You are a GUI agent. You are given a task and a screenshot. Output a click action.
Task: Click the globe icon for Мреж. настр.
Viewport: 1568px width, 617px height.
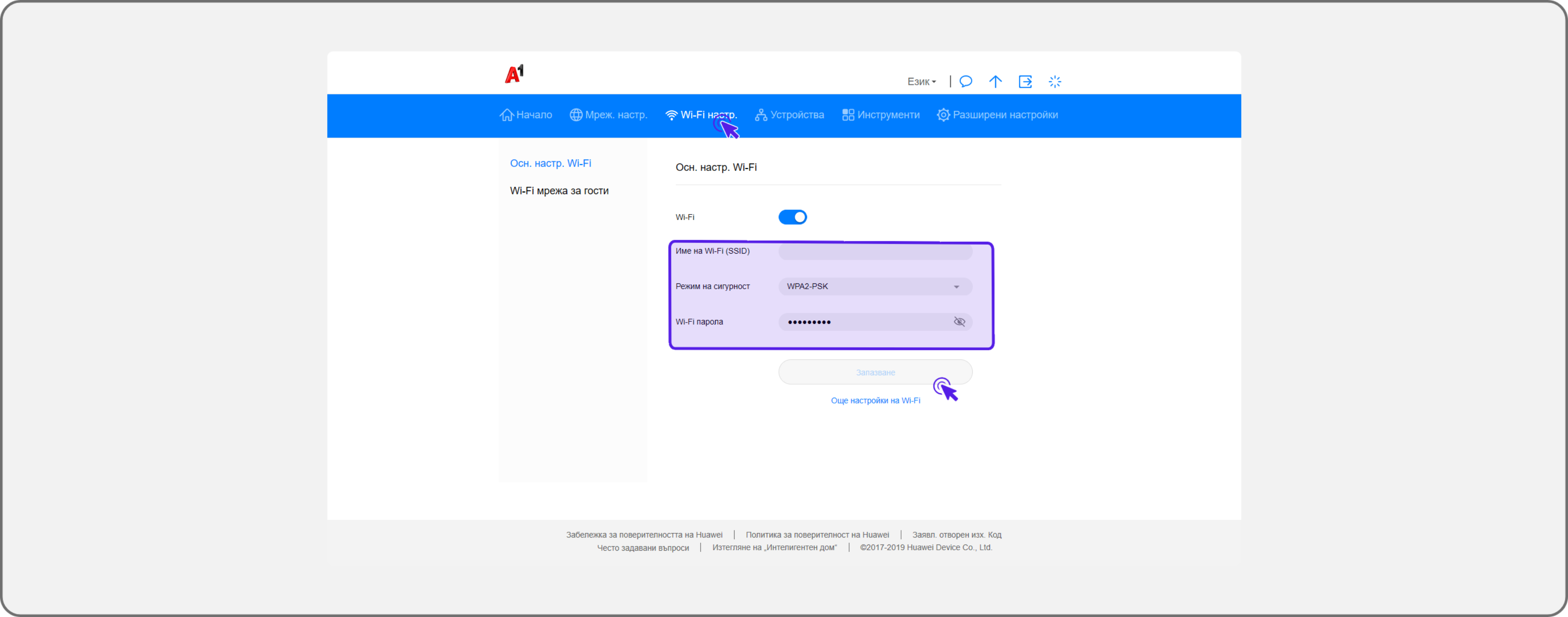576,115
